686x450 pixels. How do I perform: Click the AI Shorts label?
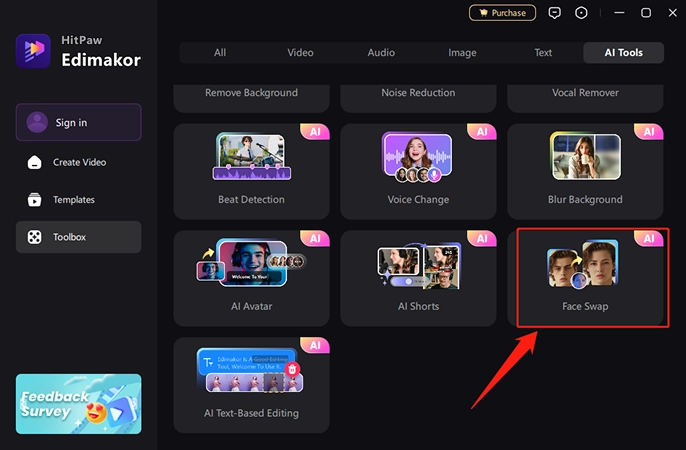pos(418,306)
